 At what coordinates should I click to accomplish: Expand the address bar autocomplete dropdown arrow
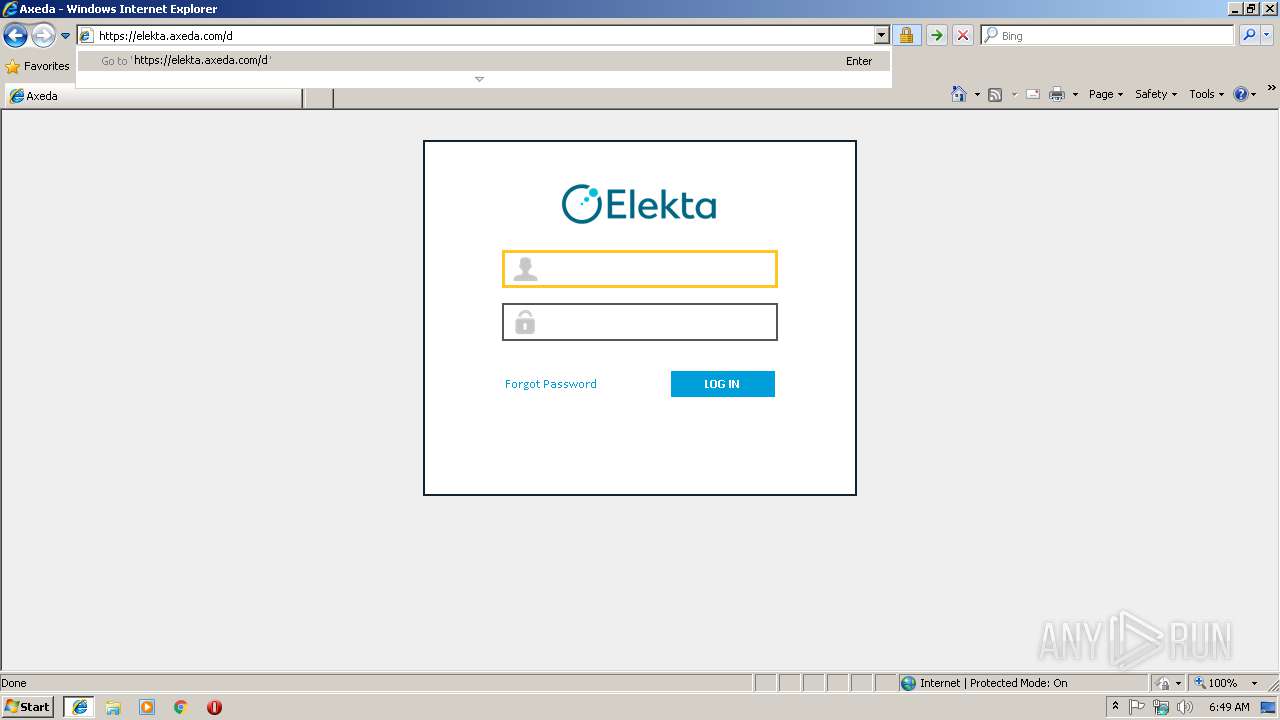[x=881, y=36]
